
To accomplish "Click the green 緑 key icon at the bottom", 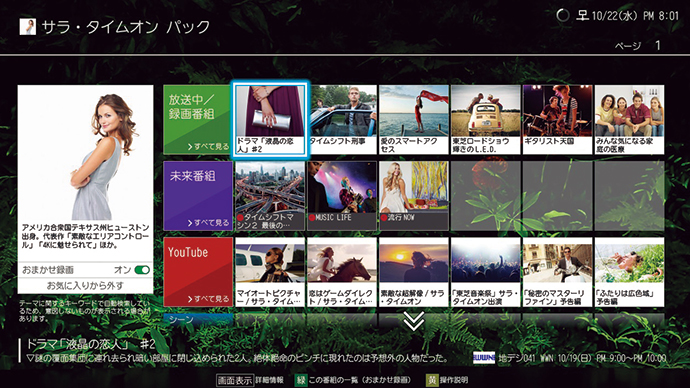I will (301, 380).
